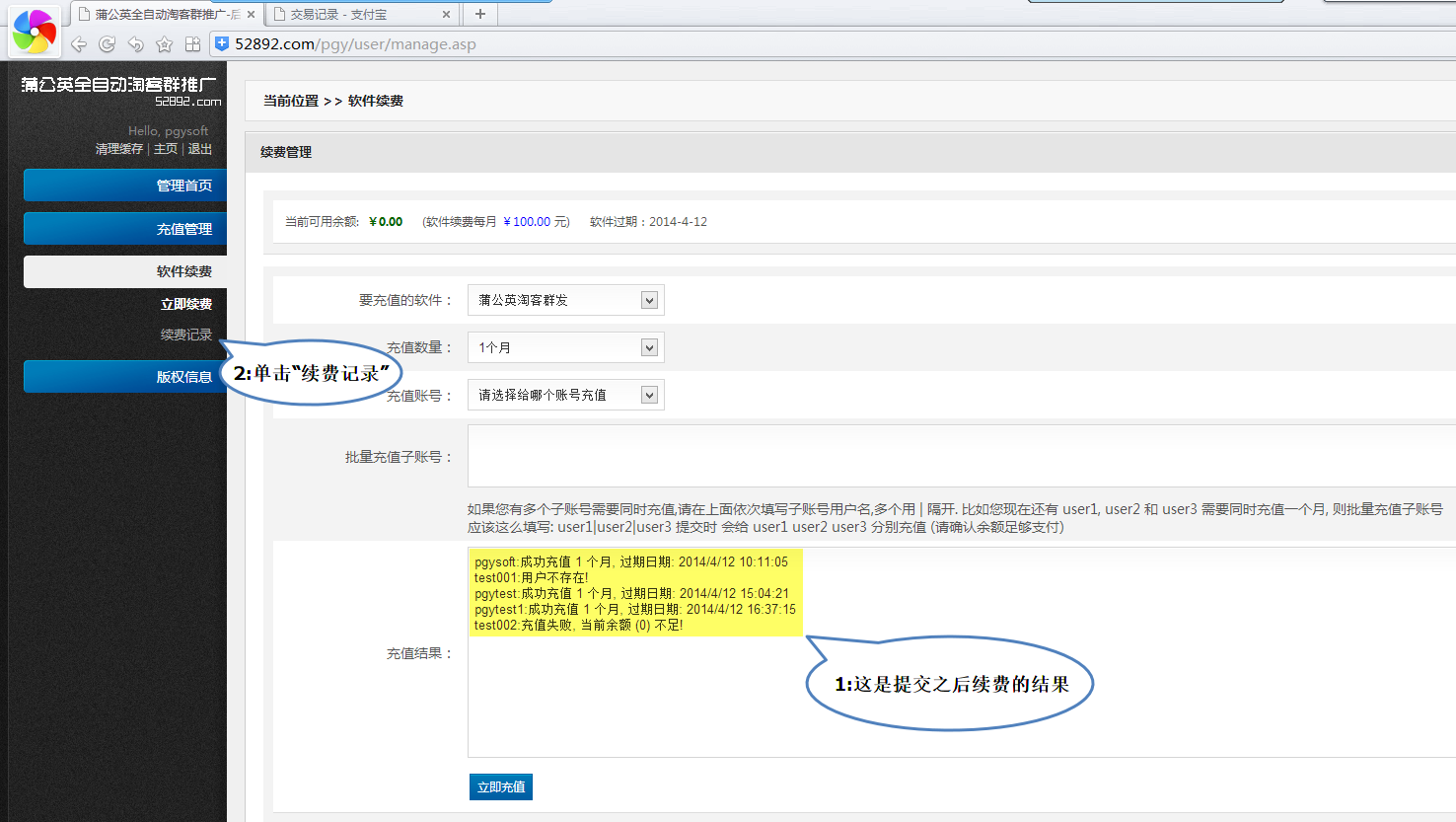Screen dimensions: 1456x822
Task: Click the site security shield icon
Action: [222, 43]
